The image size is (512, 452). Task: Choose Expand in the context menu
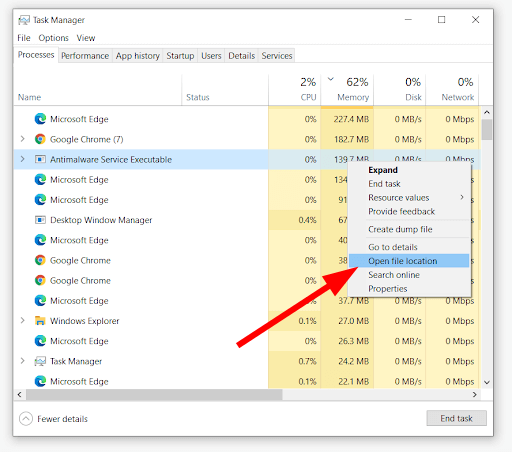[x=409, y=170]
